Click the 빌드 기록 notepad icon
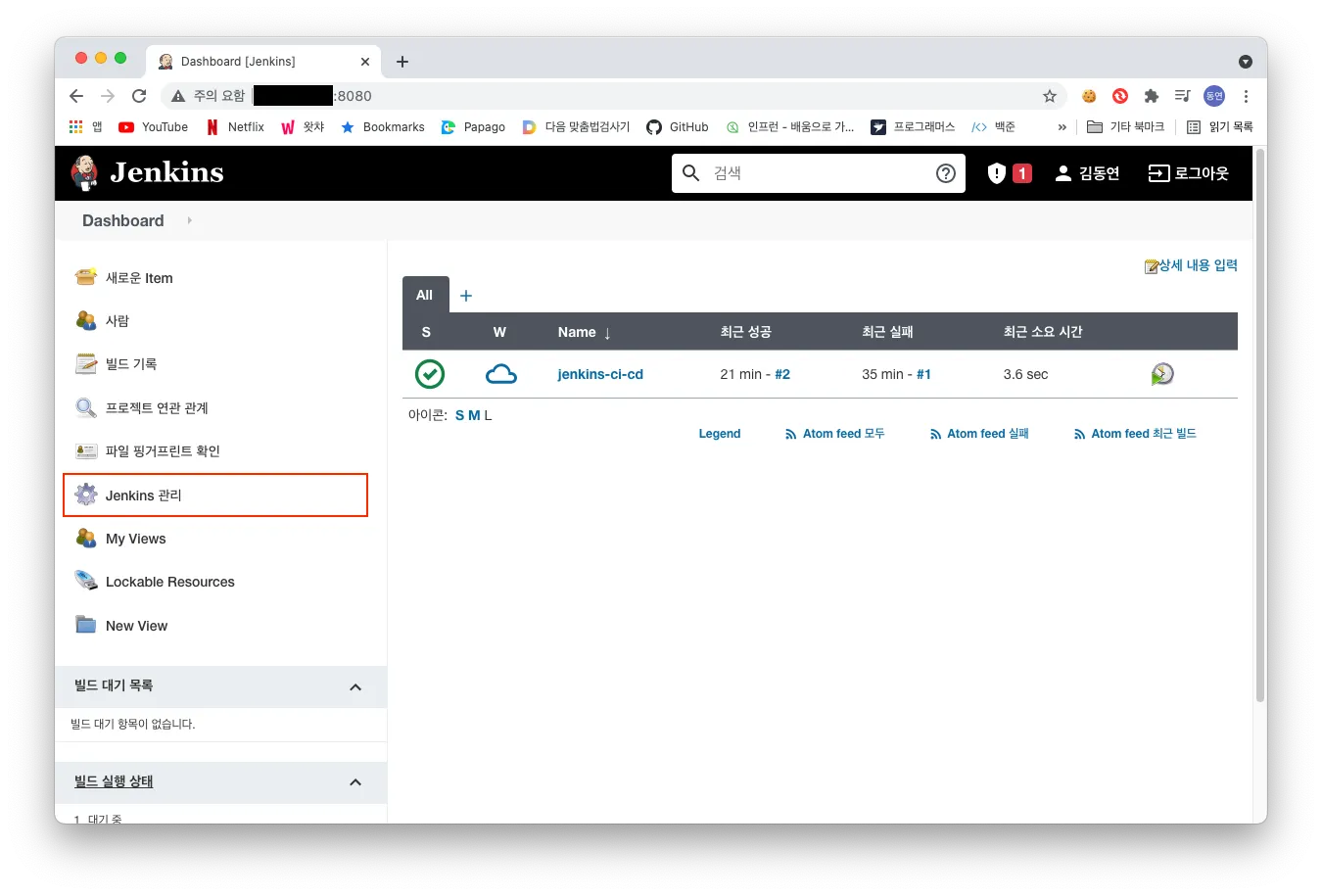Screen dimensions: 1322x896 click(x=86, y=363)
